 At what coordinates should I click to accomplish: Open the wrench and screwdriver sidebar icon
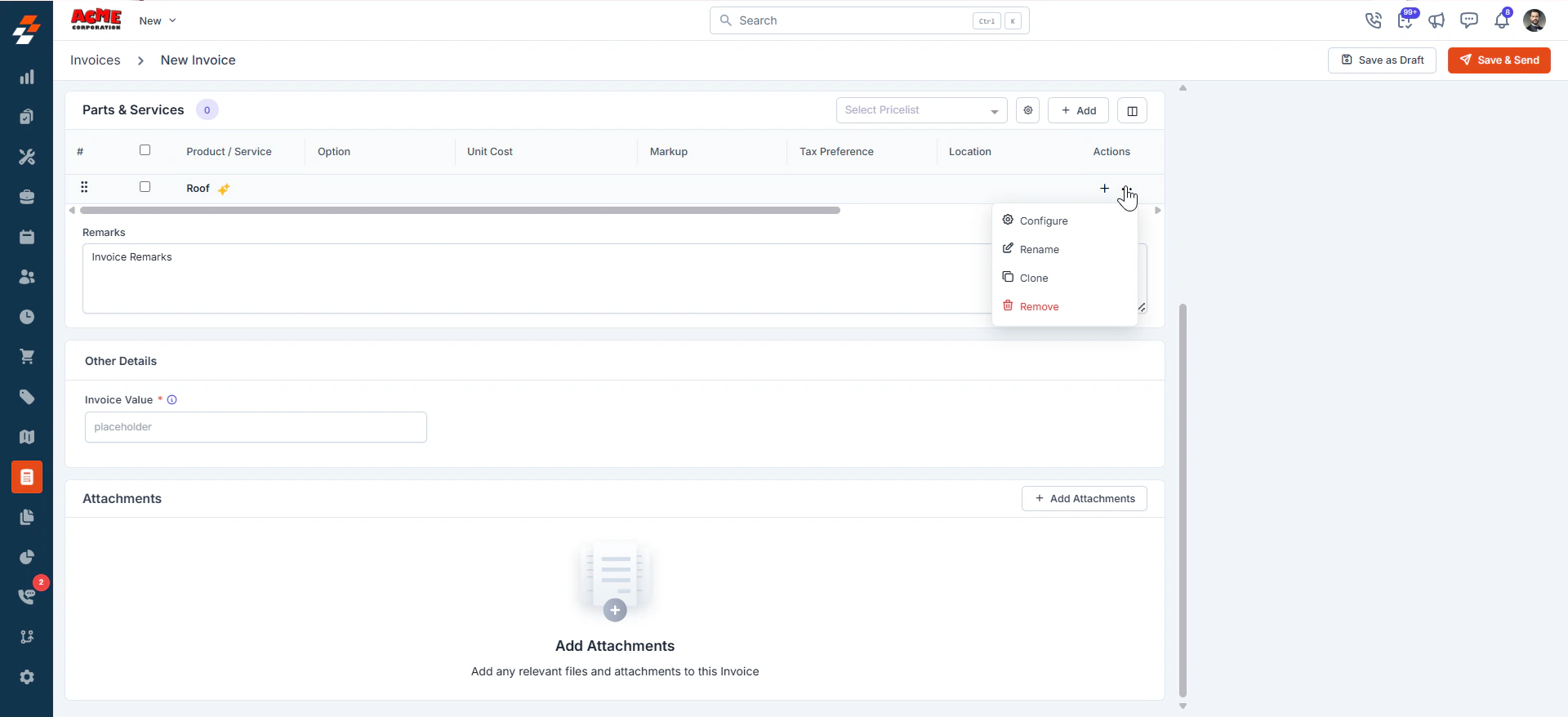[27, 157]
